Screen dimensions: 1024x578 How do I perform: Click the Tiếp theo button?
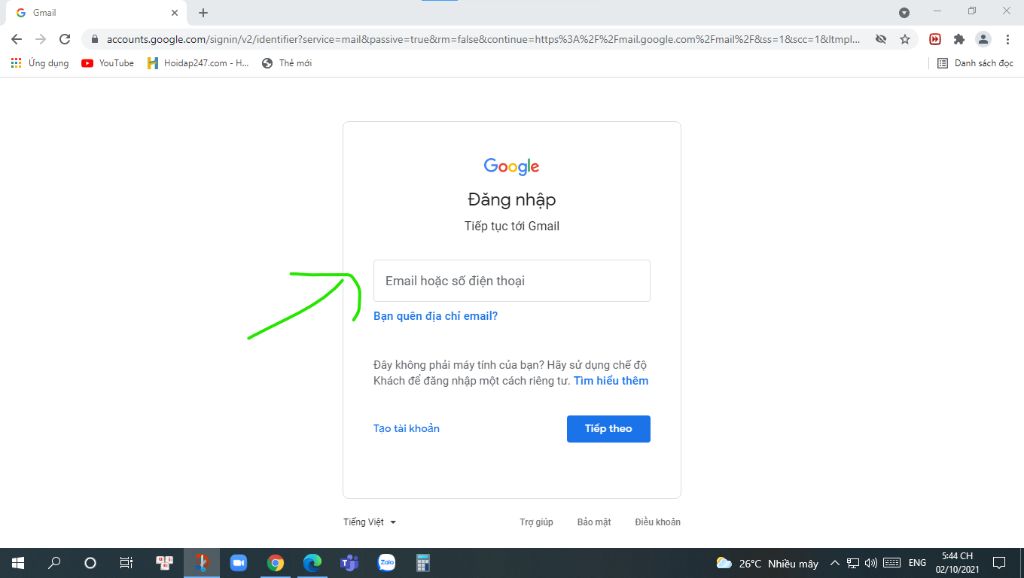click(x=609, y=429)
